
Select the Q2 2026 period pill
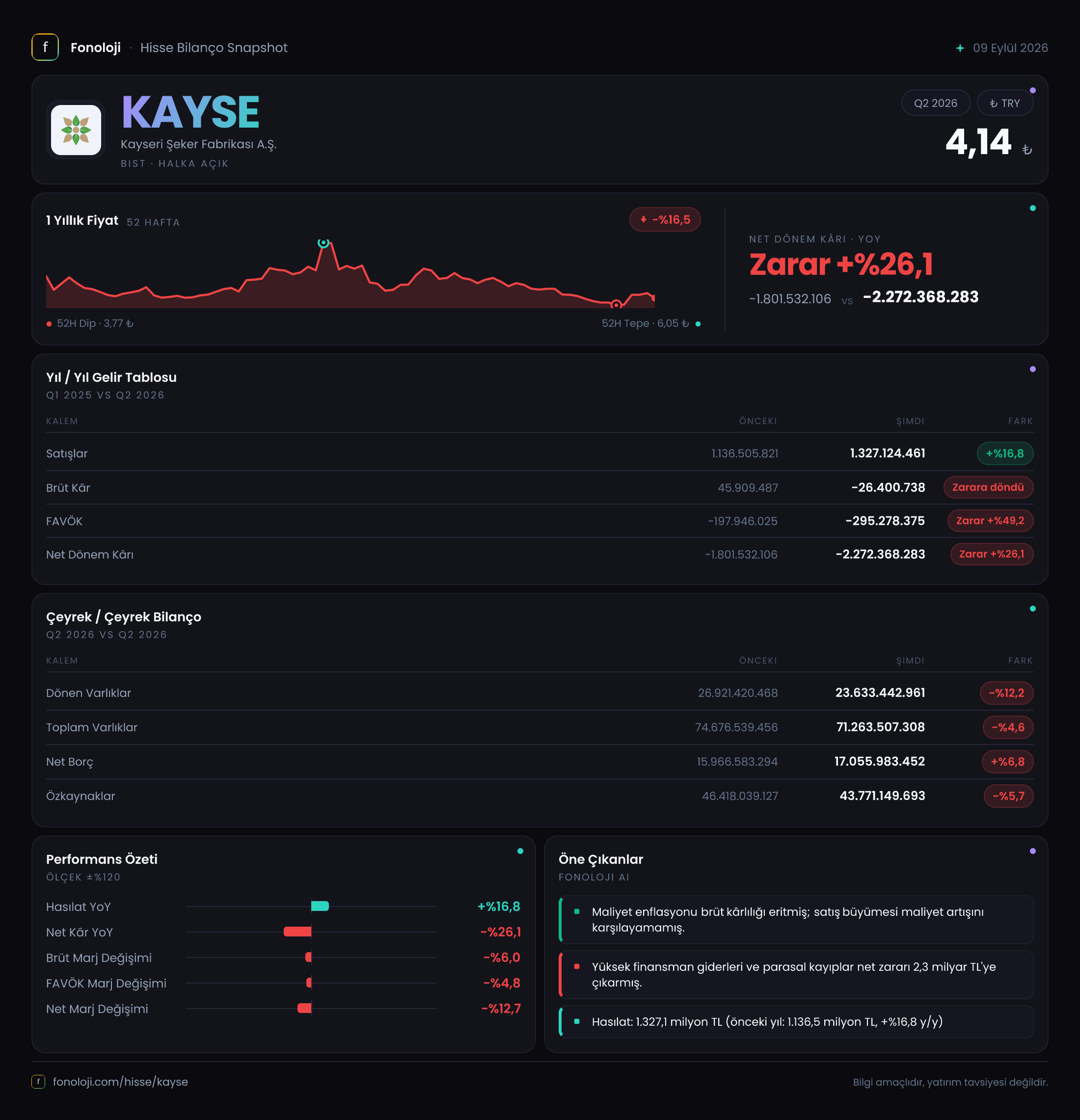pos(936,104)
